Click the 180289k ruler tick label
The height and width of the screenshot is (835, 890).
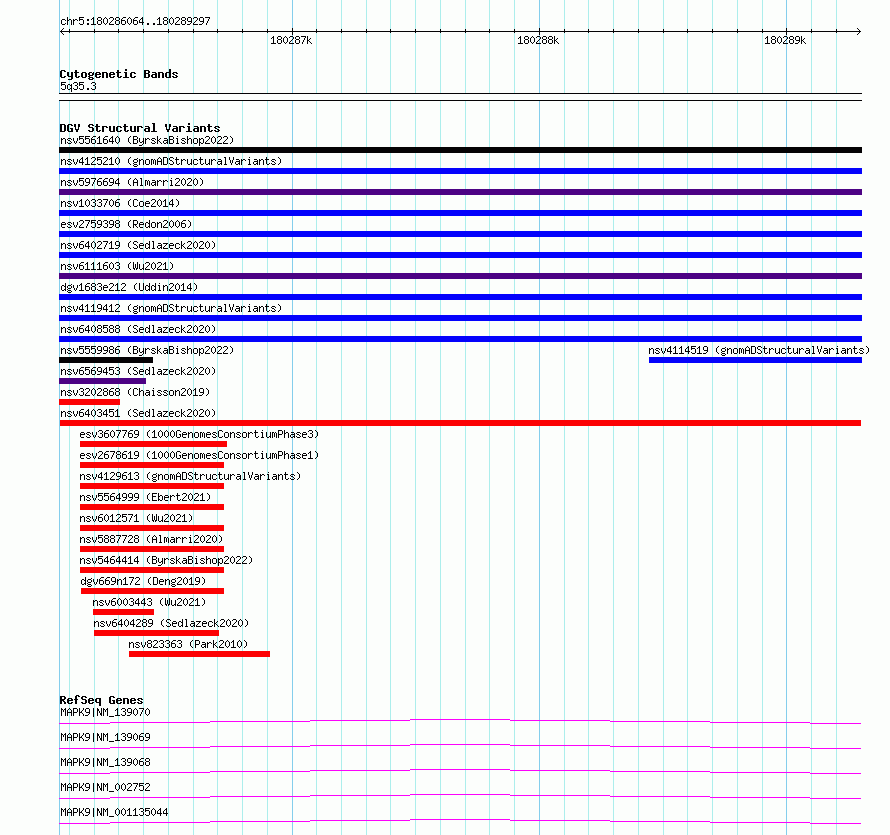(784, 40)
